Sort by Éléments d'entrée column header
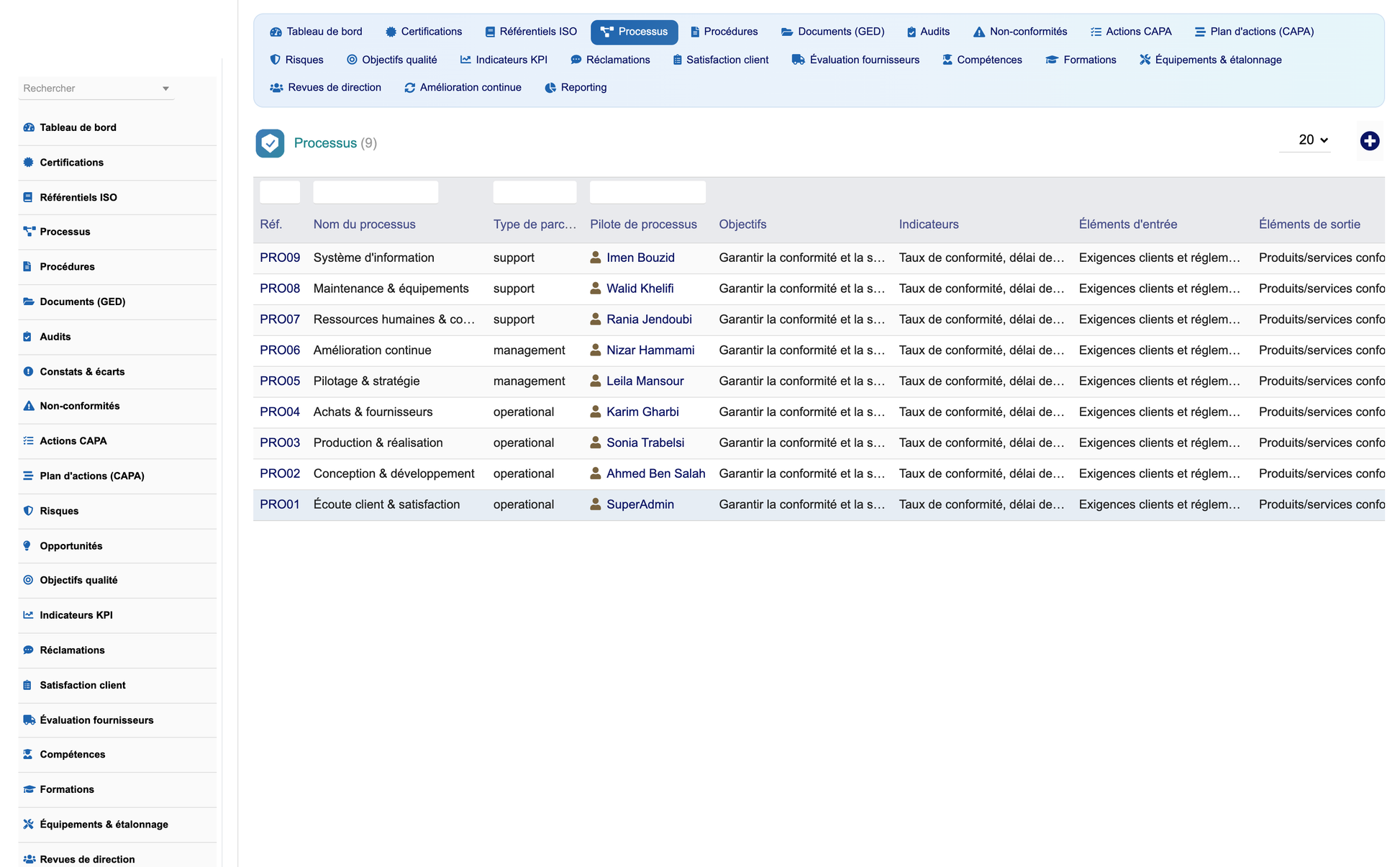The height and width of the screenshot is (867, 1400). (x=1127, y=224)
